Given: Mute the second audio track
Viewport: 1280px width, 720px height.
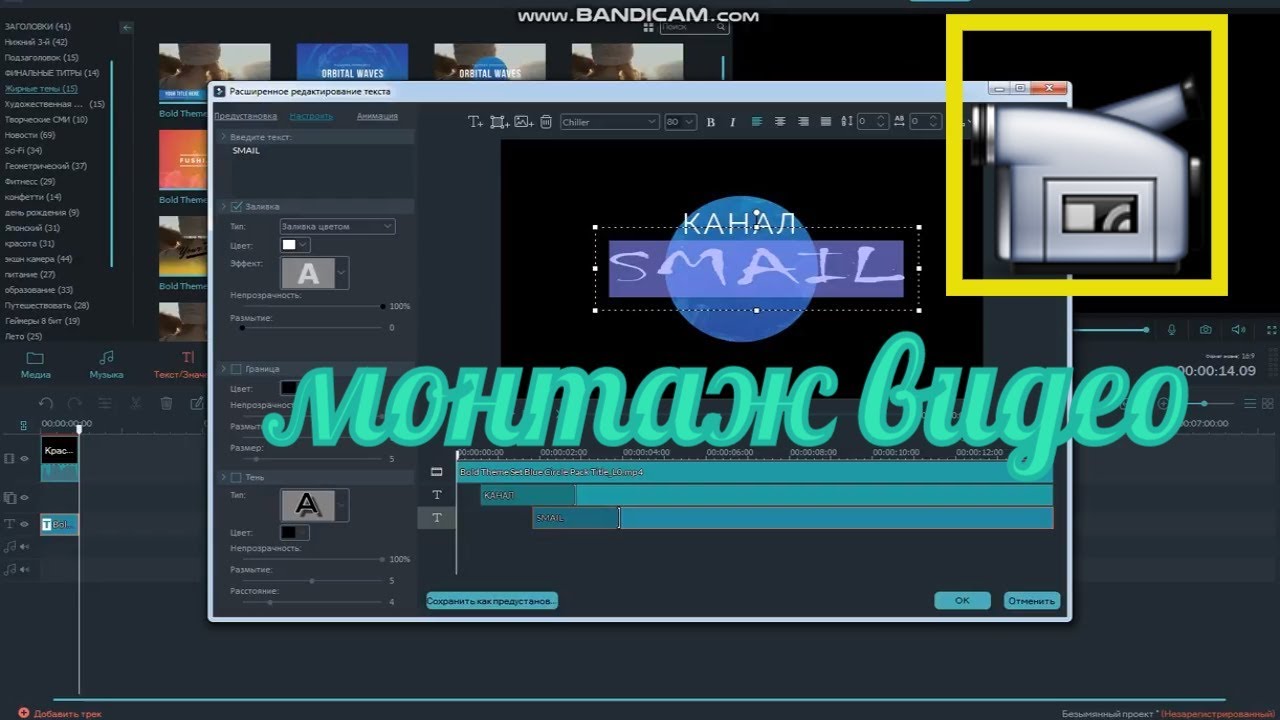Looking at the screenshot, I should coord(24,569).
